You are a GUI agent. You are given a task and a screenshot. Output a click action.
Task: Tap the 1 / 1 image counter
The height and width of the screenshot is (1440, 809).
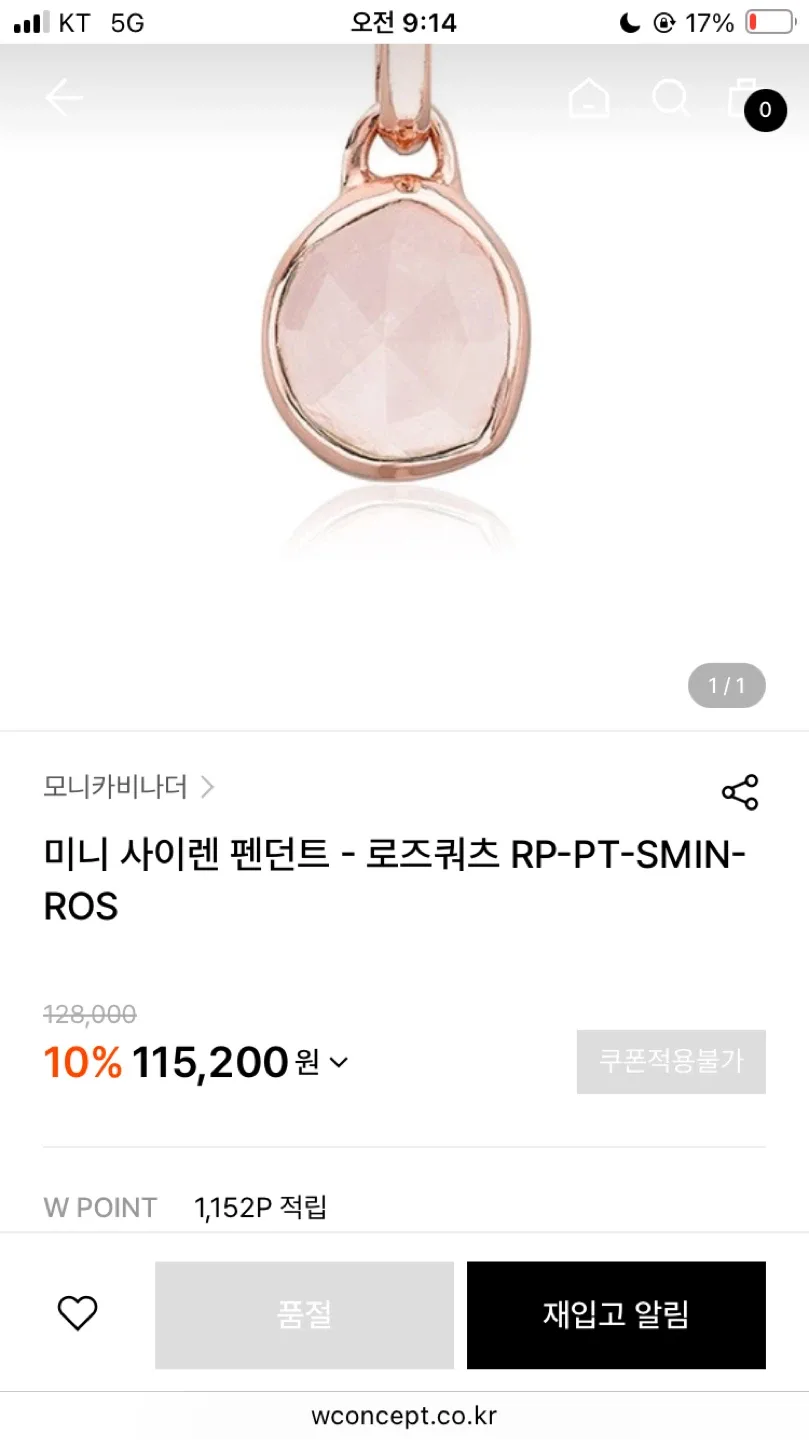(x=726, y=686)
